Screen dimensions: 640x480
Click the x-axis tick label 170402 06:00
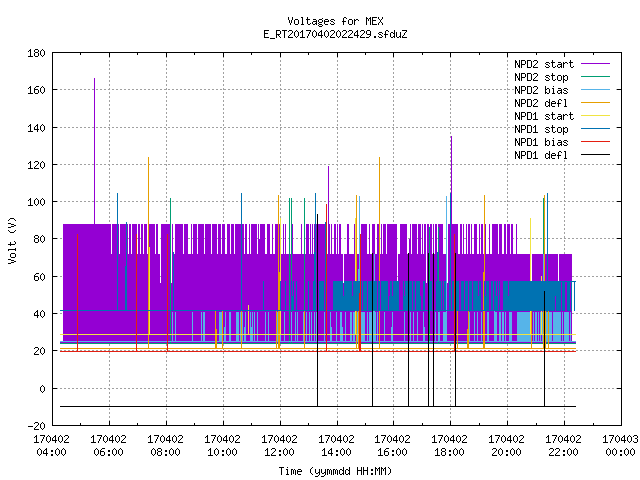click(109, 446)
